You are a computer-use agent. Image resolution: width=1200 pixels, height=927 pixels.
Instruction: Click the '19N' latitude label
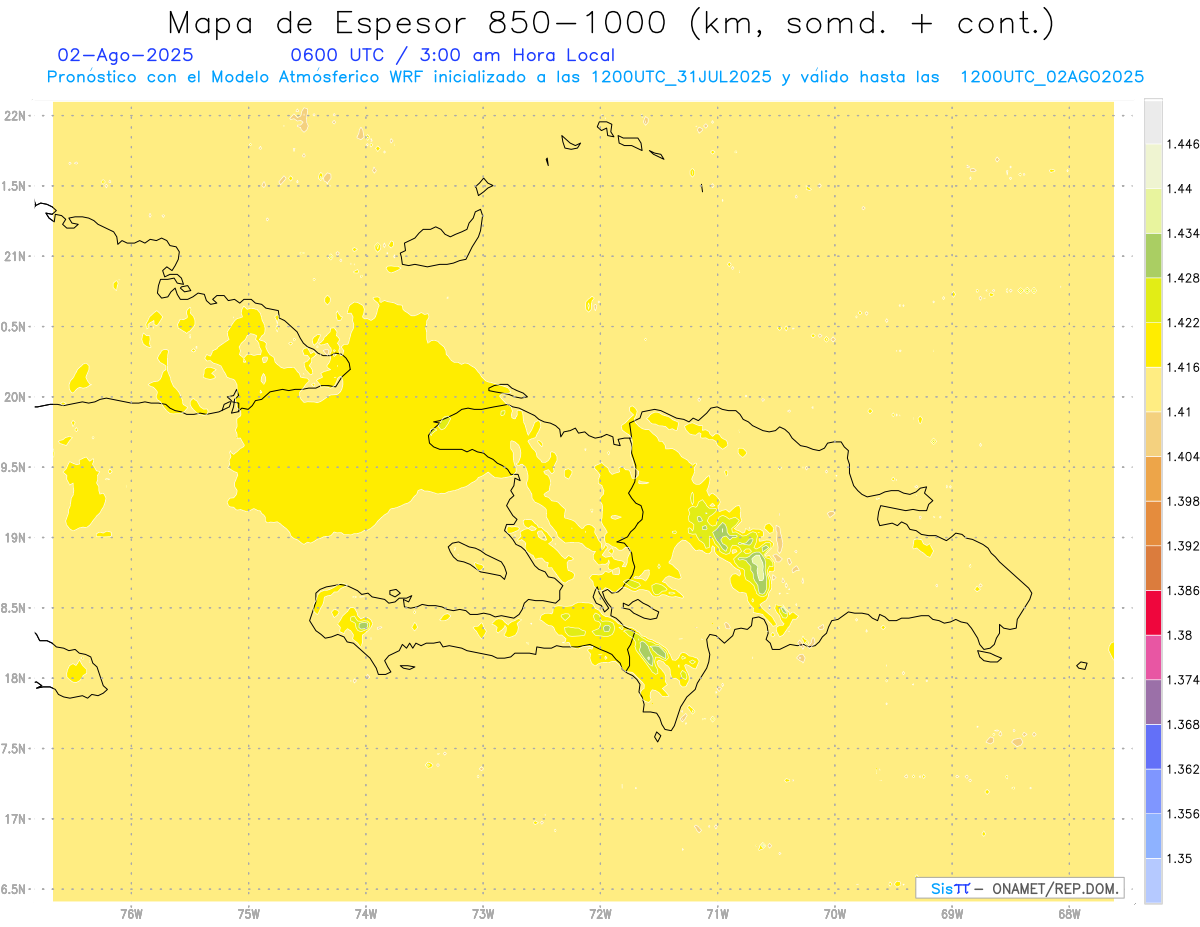15,538
